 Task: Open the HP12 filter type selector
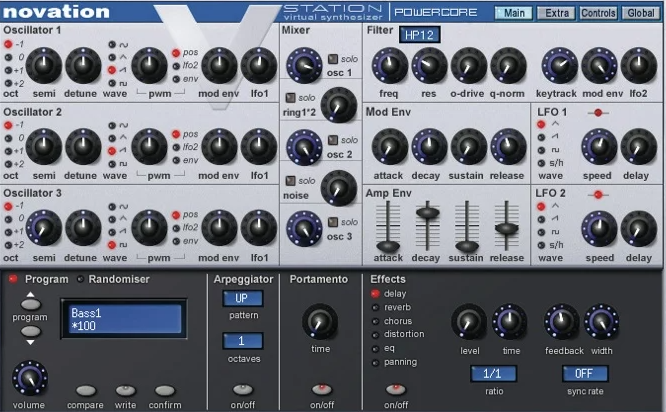tap(419, 35)
